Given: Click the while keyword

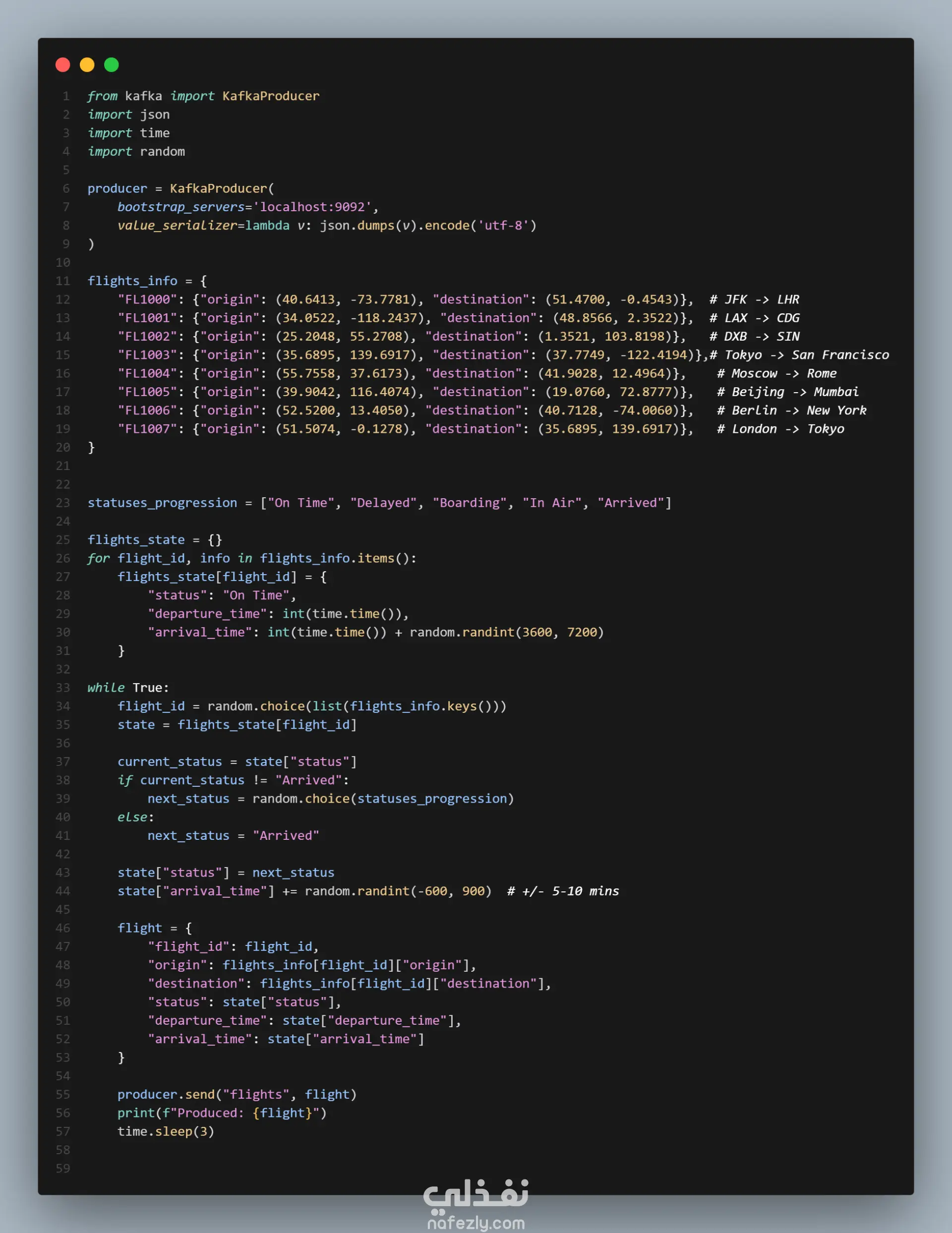Looking at the screenshot, I should point(106,688).
